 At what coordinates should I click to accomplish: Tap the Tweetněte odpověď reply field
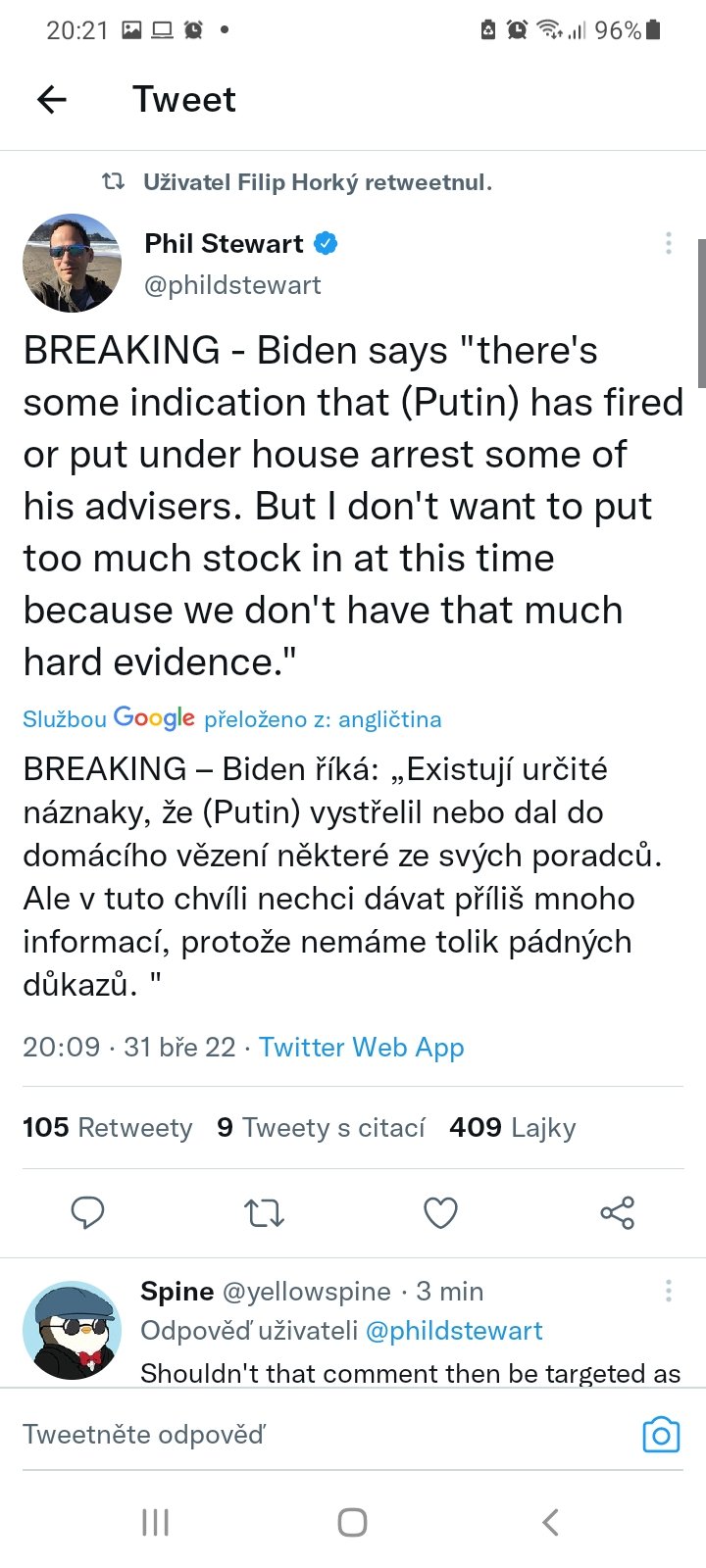coord(294,1435)
